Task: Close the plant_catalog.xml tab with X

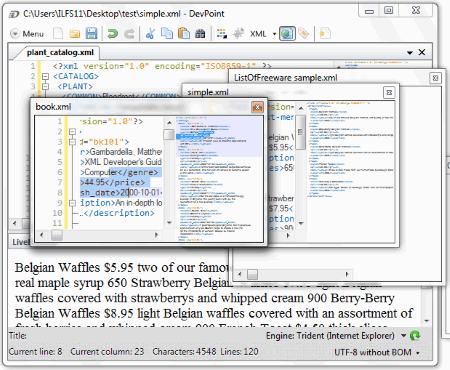Action: (x=422, y=52)
